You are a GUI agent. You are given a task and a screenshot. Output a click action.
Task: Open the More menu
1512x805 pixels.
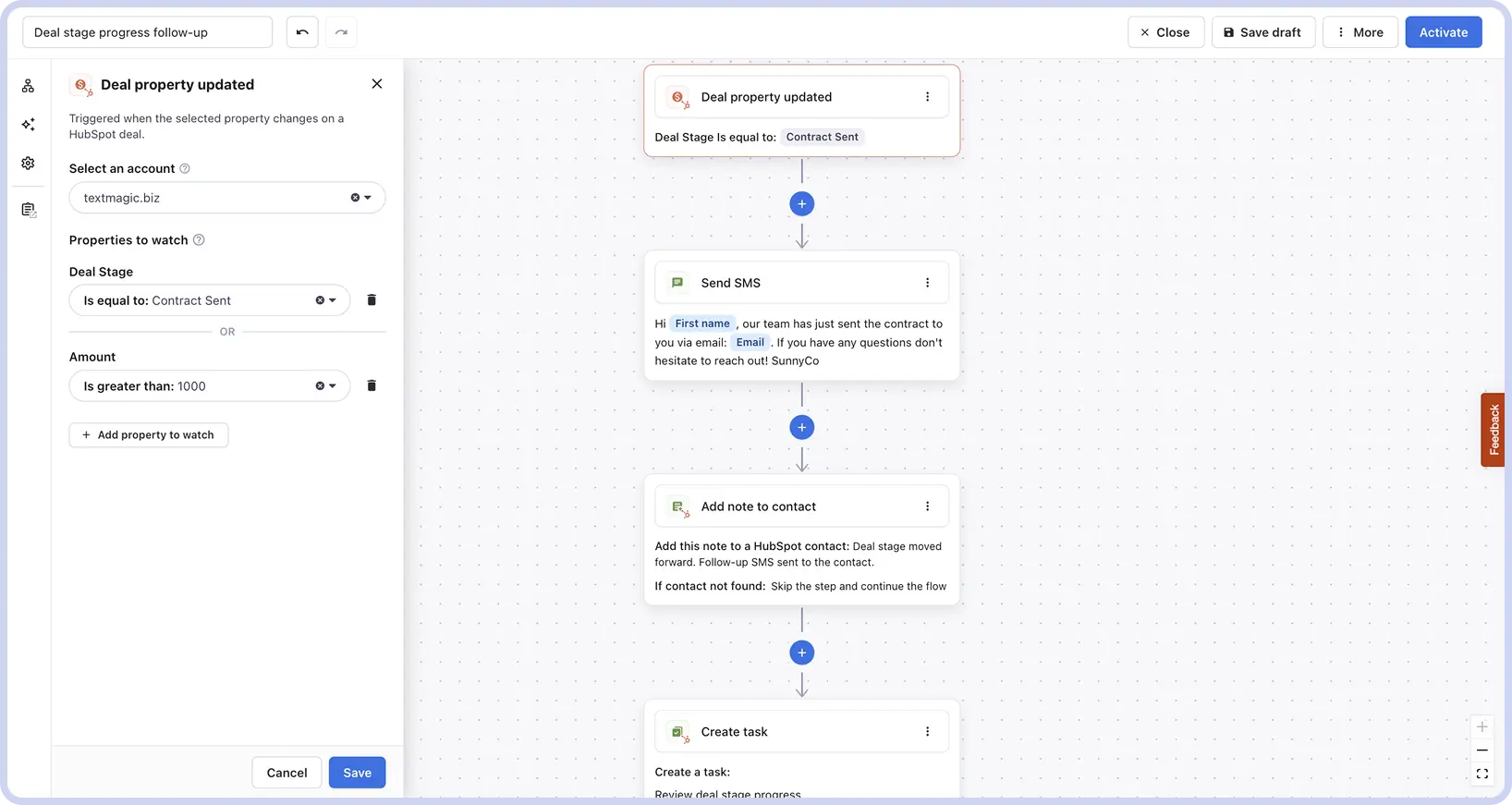tap(1360, 32)
